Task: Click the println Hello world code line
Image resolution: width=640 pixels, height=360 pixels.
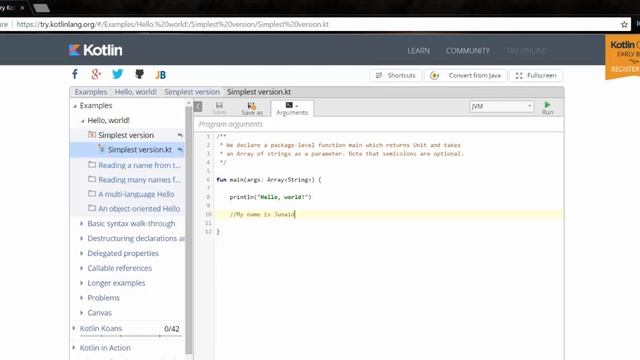Action: pyautogui.click(x=270, y=197)
